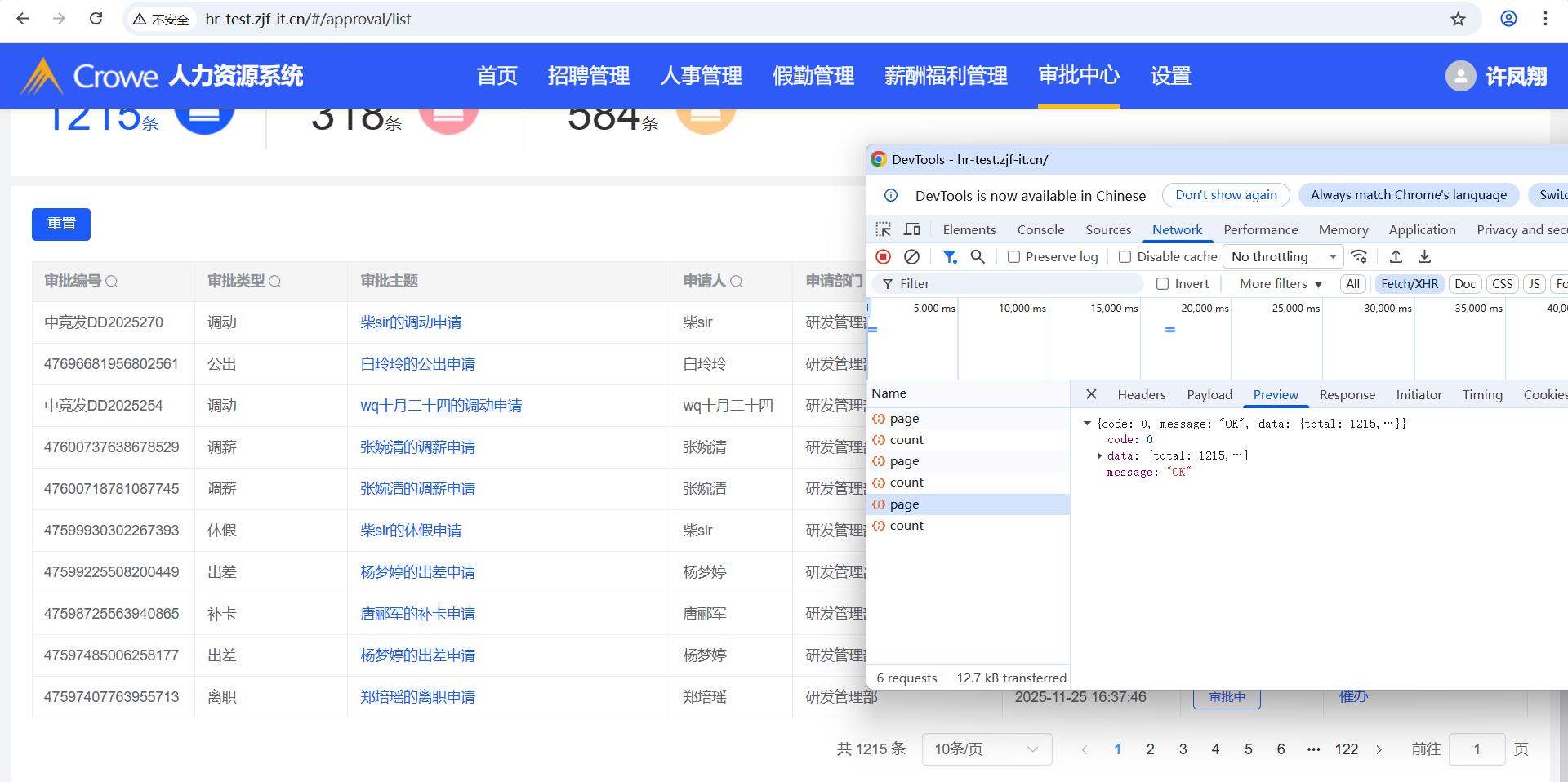This screenshot has width=1568, height=782.
Task: Open the No throttling dropdown
Action: tap(1283, 257)
